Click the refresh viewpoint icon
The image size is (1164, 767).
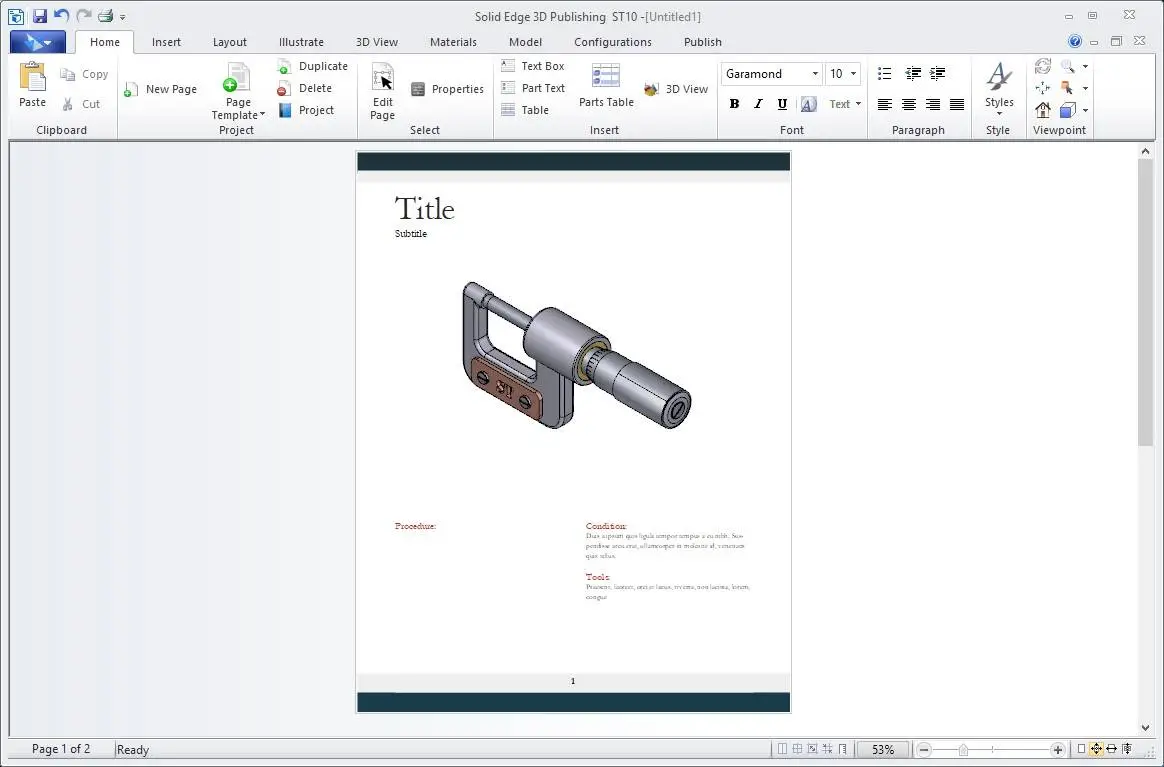(1042, 66)
